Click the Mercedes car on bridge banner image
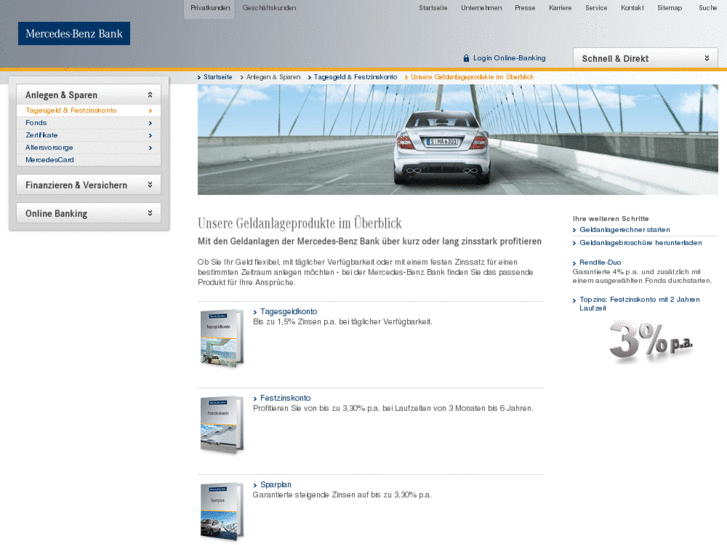This screenshot has height=545, width=727. (x=458, y=140)
